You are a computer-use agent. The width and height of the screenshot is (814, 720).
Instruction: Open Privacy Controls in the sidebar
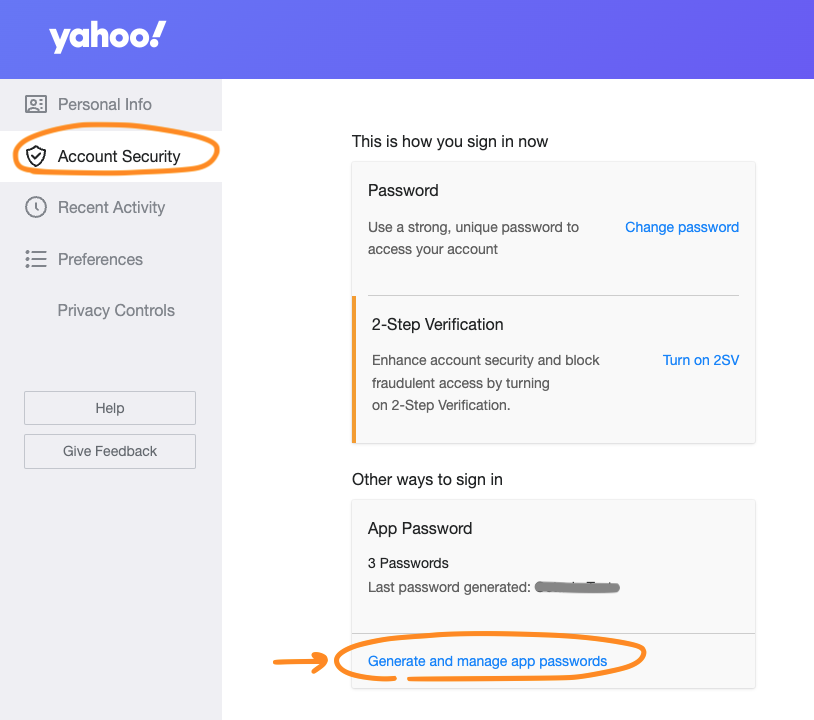[116, 310]
